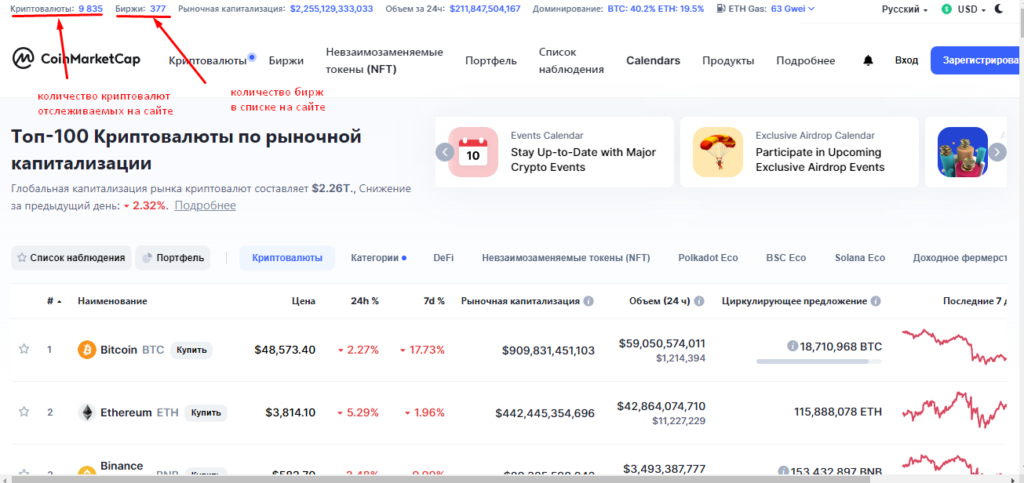Click Bitcoin circulating supply progress bar
Image resolution: width=1024 pixels, height=483 pixels.
(x=819, y=361)
